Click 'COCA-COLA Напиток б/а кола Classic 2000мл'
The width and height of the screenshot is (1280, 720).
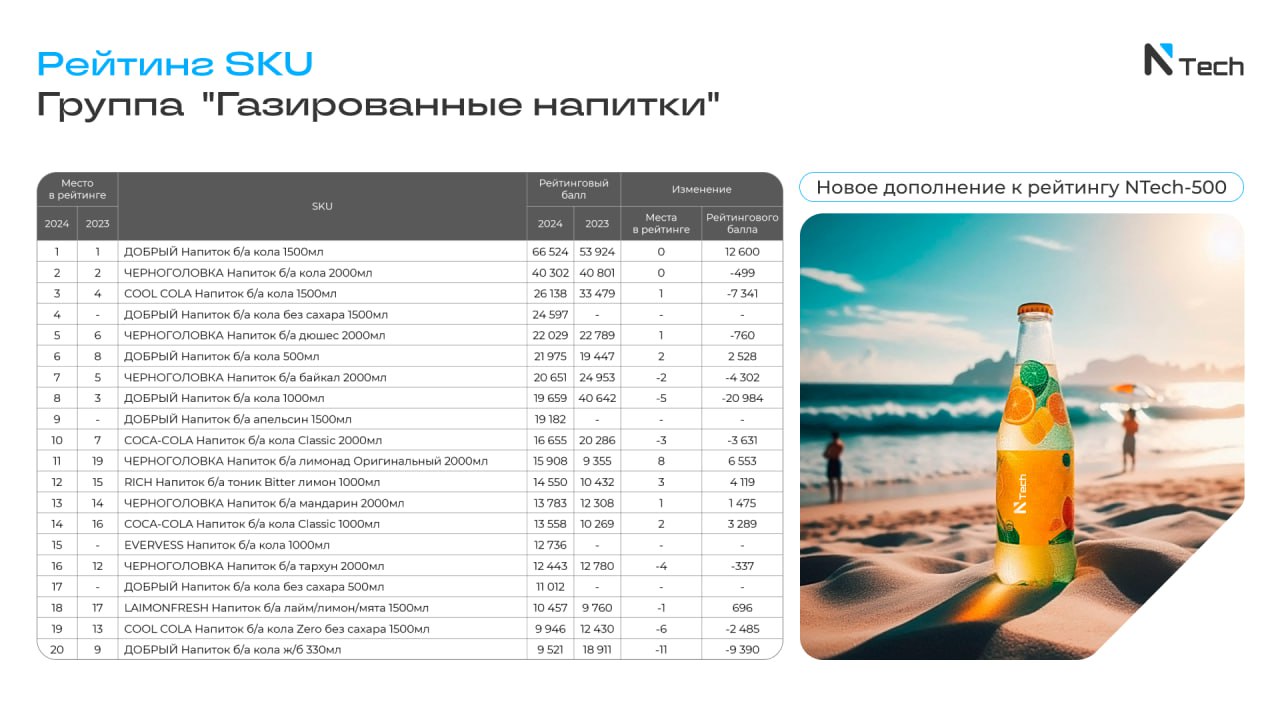252,441
